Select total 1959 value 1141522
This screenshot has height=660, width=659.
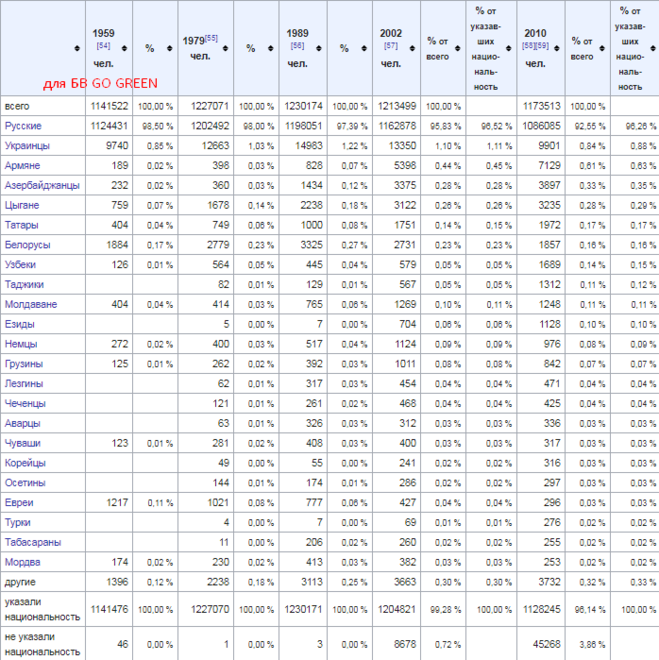[109, 106]
